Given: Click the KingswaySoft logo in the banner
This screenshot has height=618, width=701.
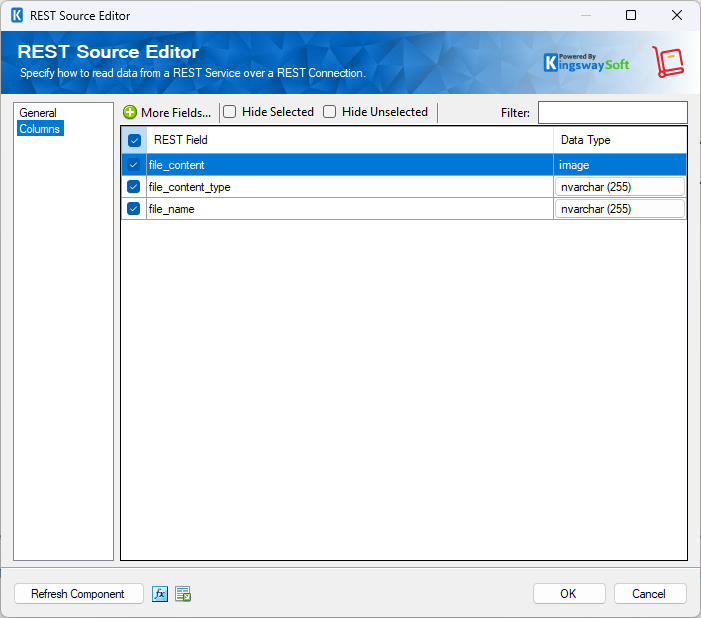Looking at the screenshot, I should click(586, 63).
